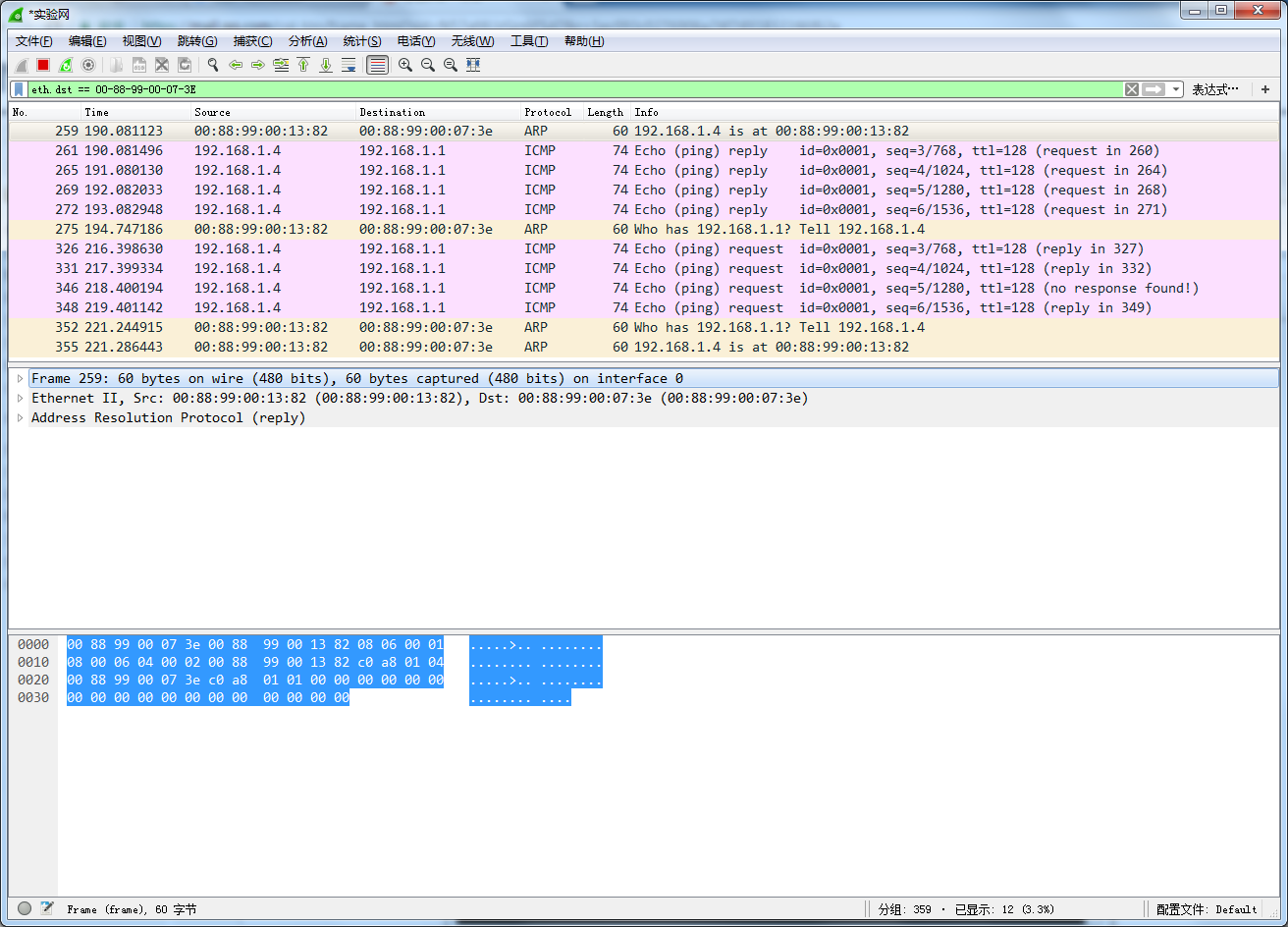Open capture options with the gear icon

(88, 65)
